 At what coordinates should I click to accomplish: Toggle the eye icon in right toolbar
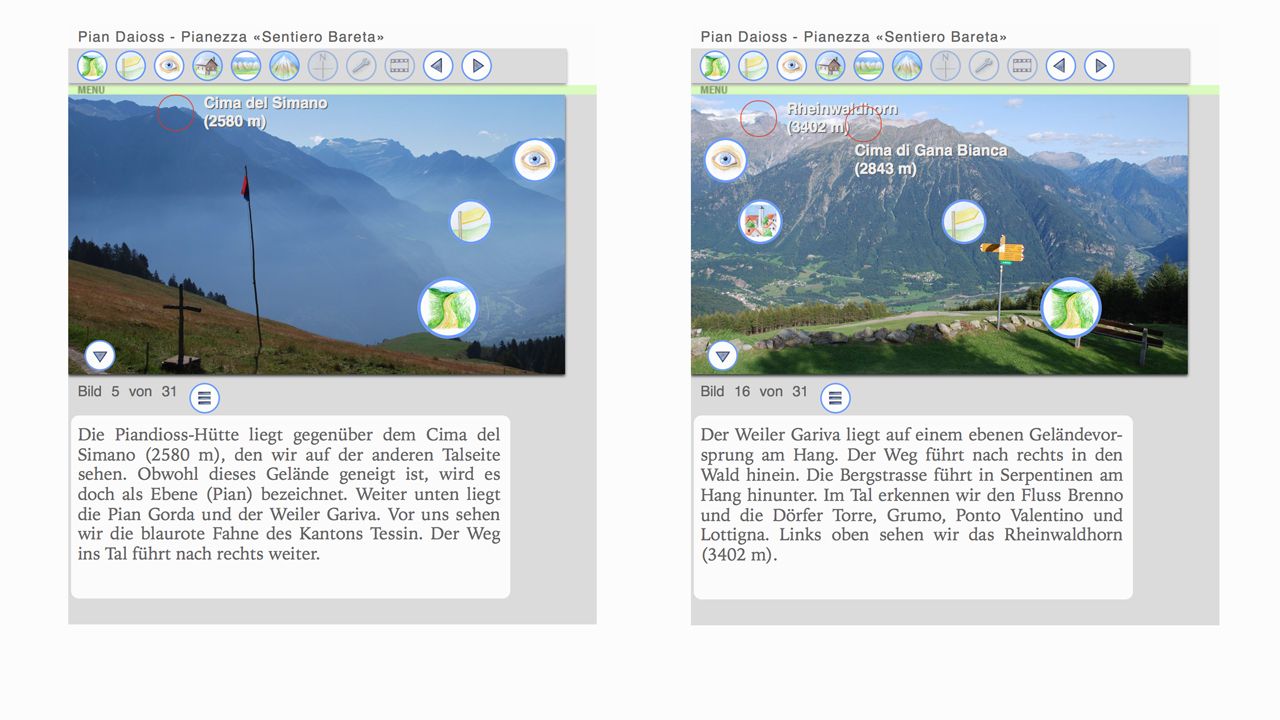click(x=792, y=66)
